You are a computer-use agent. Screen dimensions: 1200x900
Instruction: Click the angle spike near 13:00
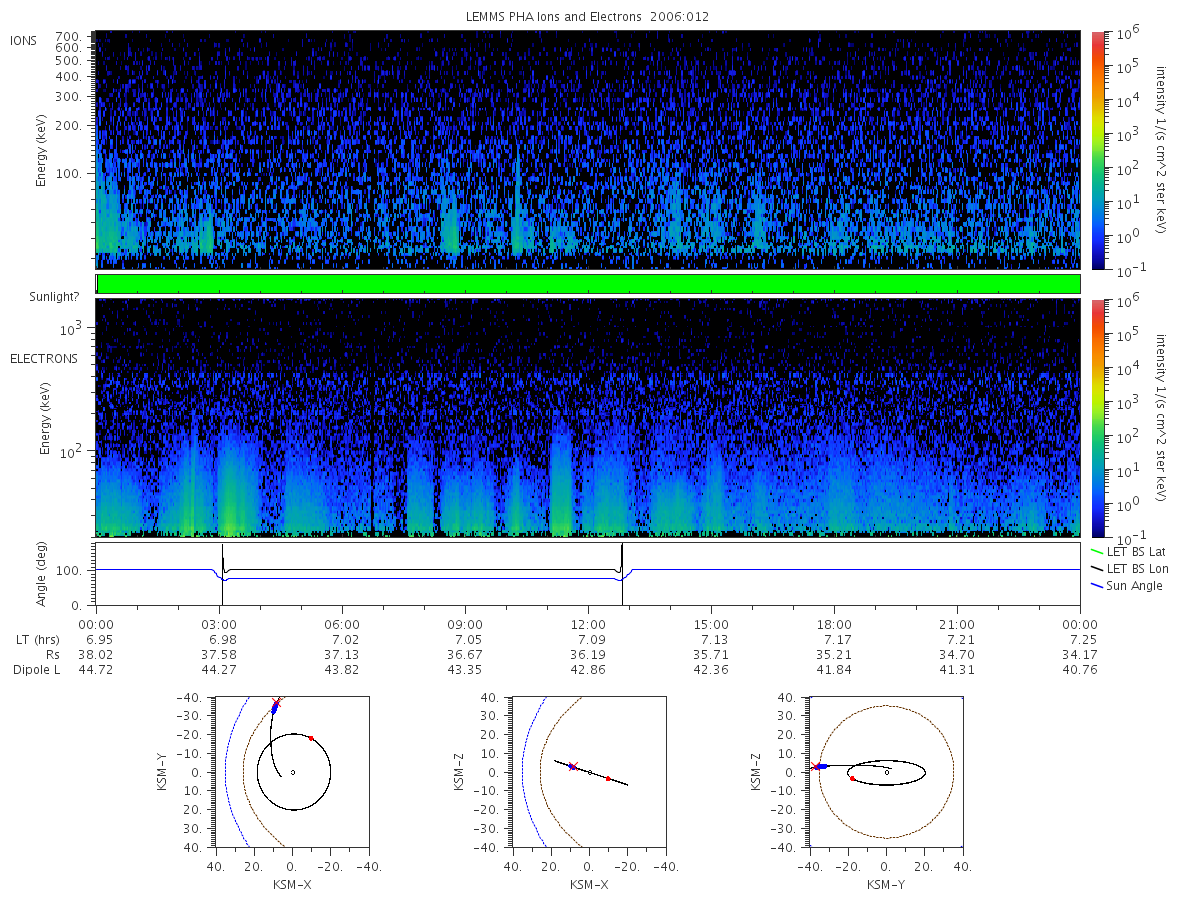(622, 560)
